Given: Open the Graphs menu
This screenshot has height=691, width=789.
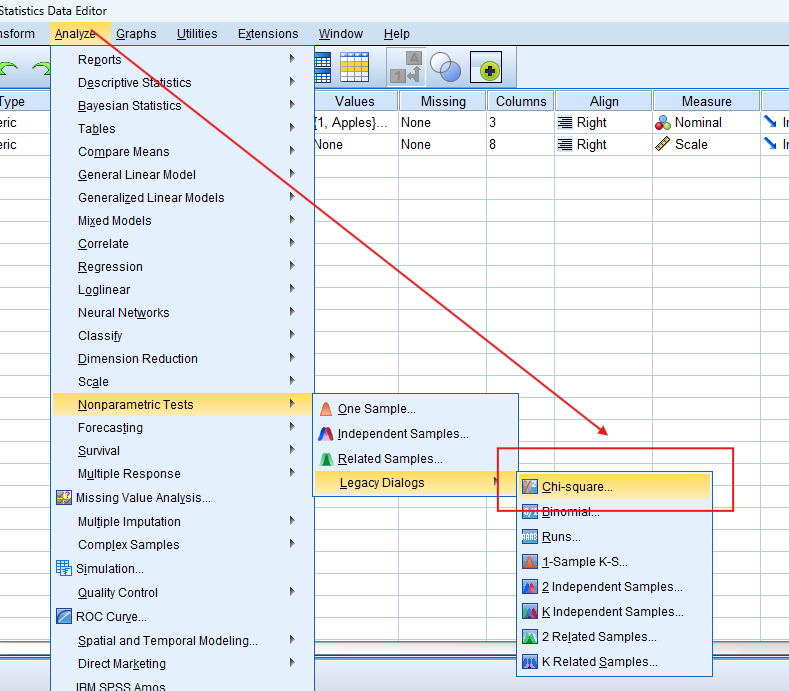Looking at the screenshot, I should point(136,34).
